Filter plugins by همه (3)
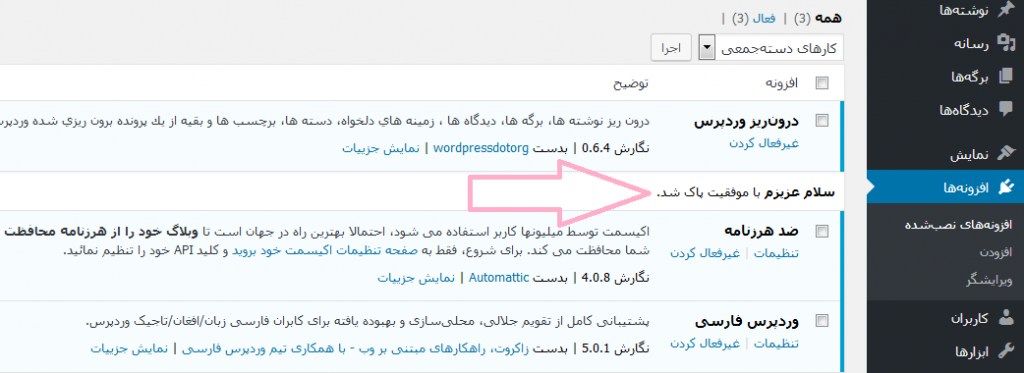The image size is (1024, 373). [x=819, y=19]
